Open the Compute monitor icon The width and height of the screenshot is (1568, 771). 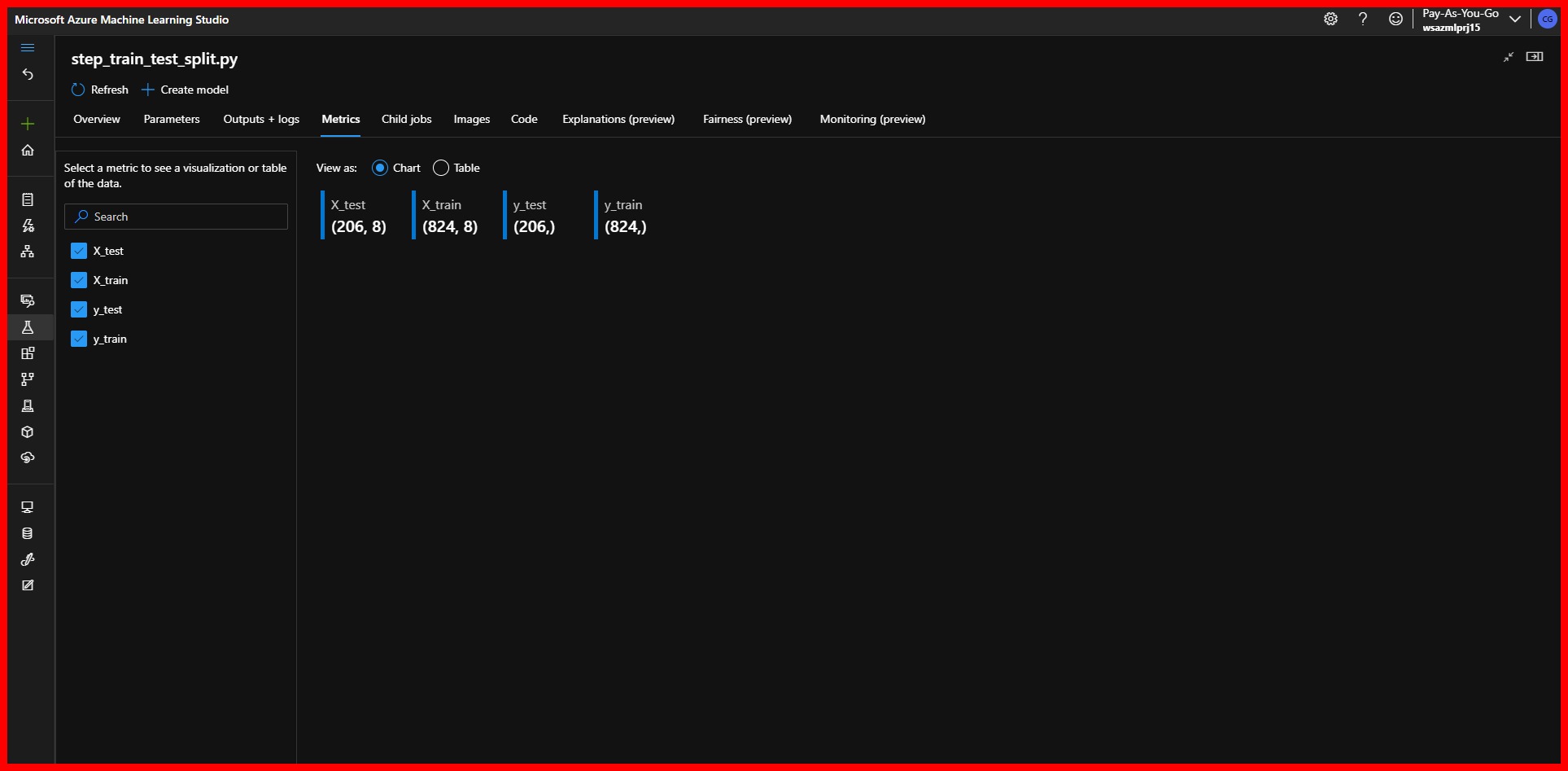28,507
